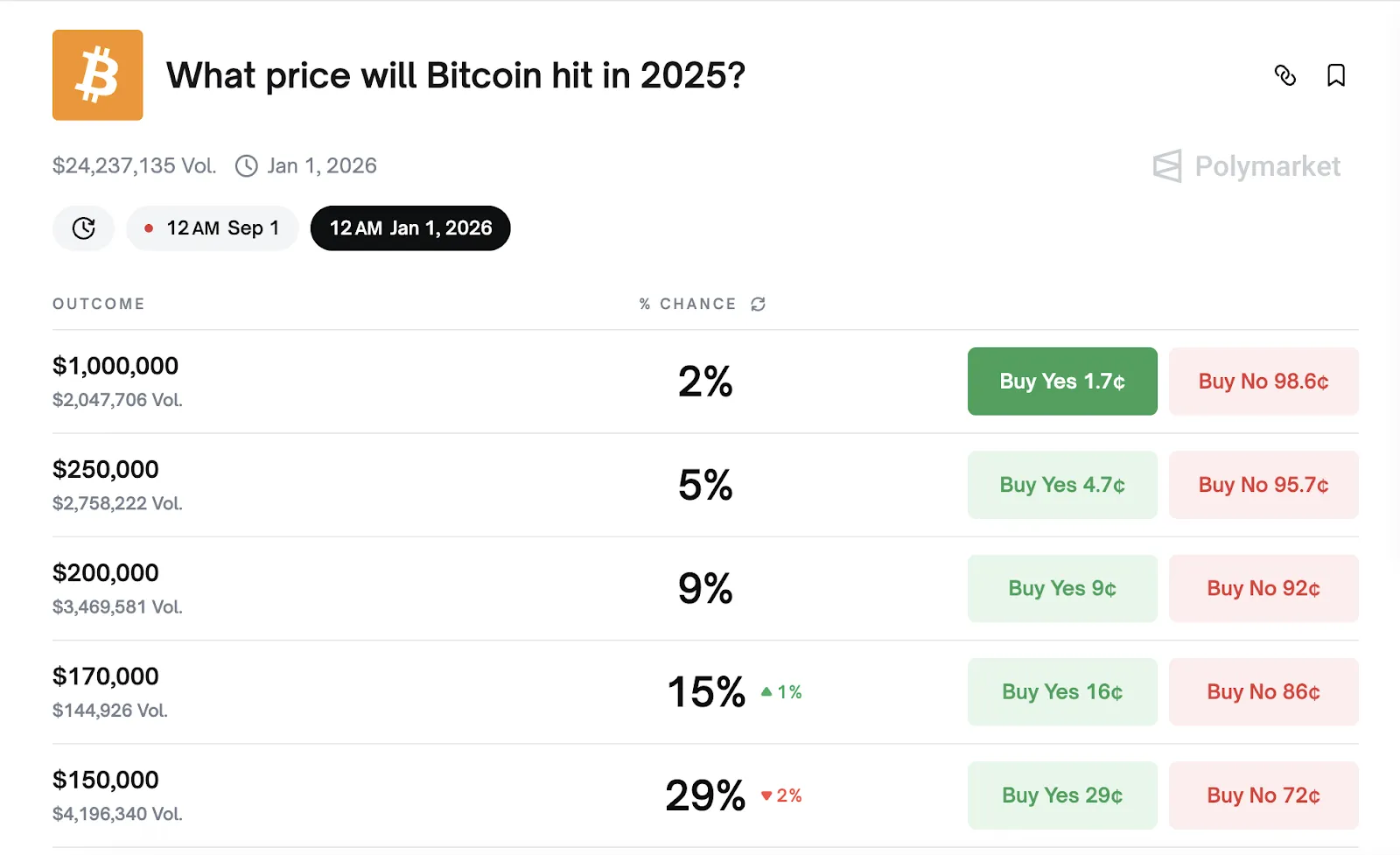1400x855 pixels.
Task: Bookmark this Bitcoin market
Action: coord(1335,75)
